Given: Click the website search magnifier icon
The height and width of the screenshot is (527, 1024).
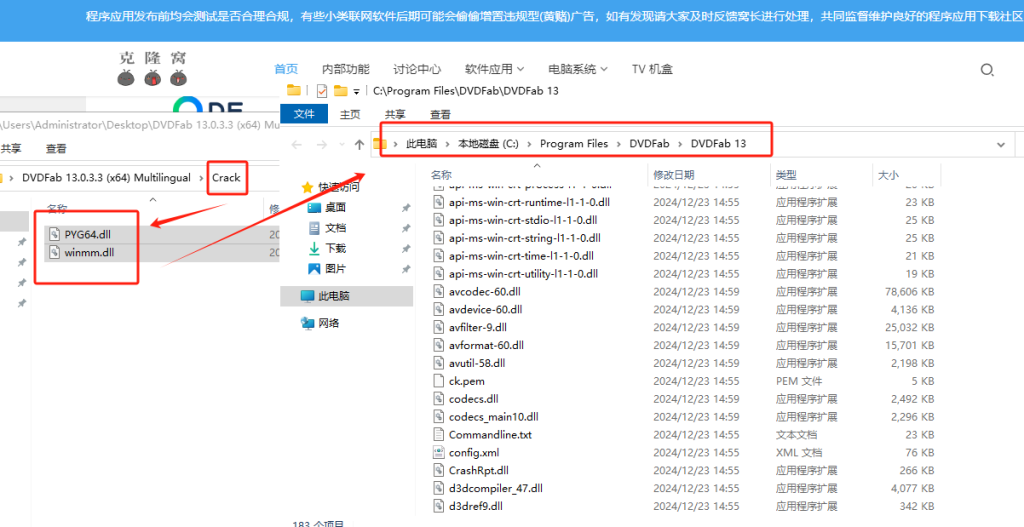Looking at the screenshot, I should (987, 70).
